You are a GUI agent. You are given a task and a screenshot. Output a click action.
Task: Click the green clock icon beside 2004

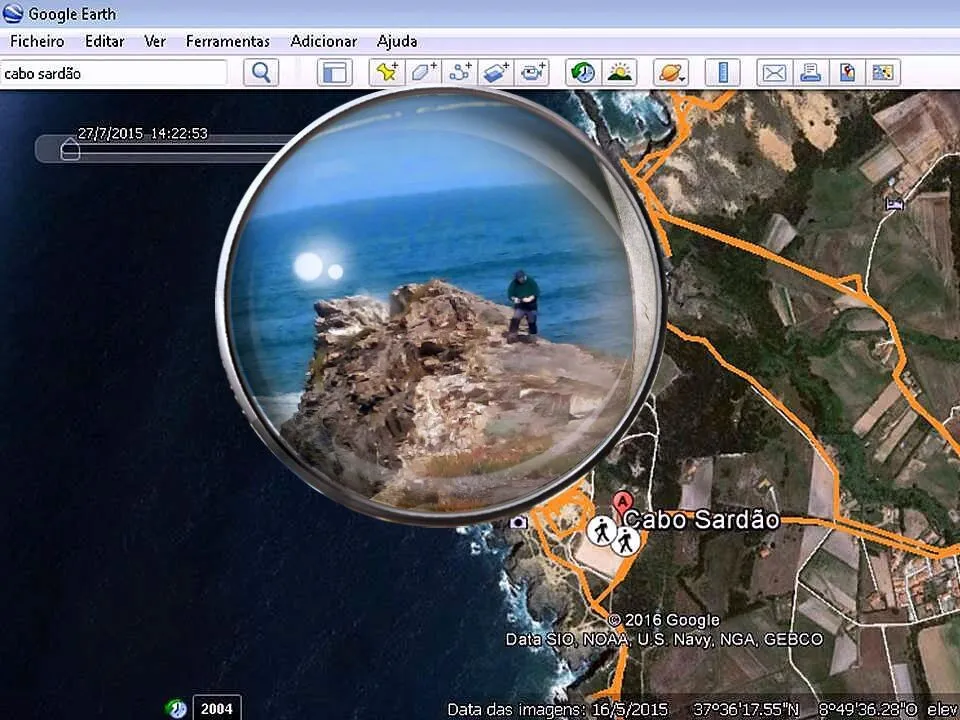176,708
